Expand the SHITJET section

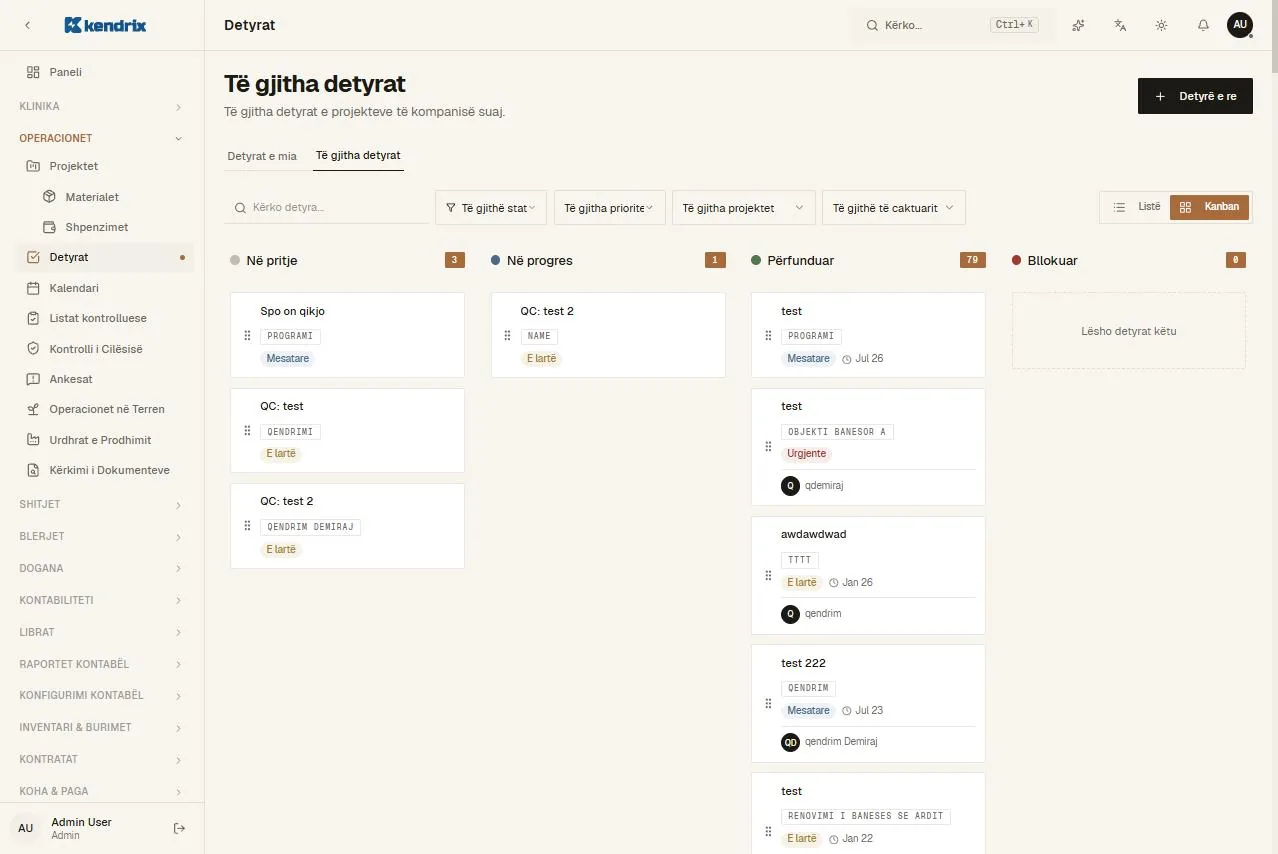pos(102,504)
